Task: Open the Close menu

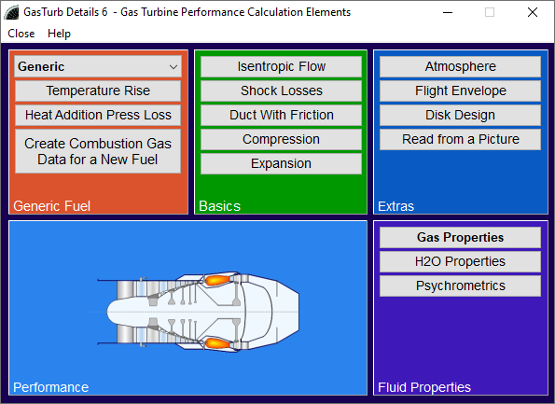Action: point(21,34)
